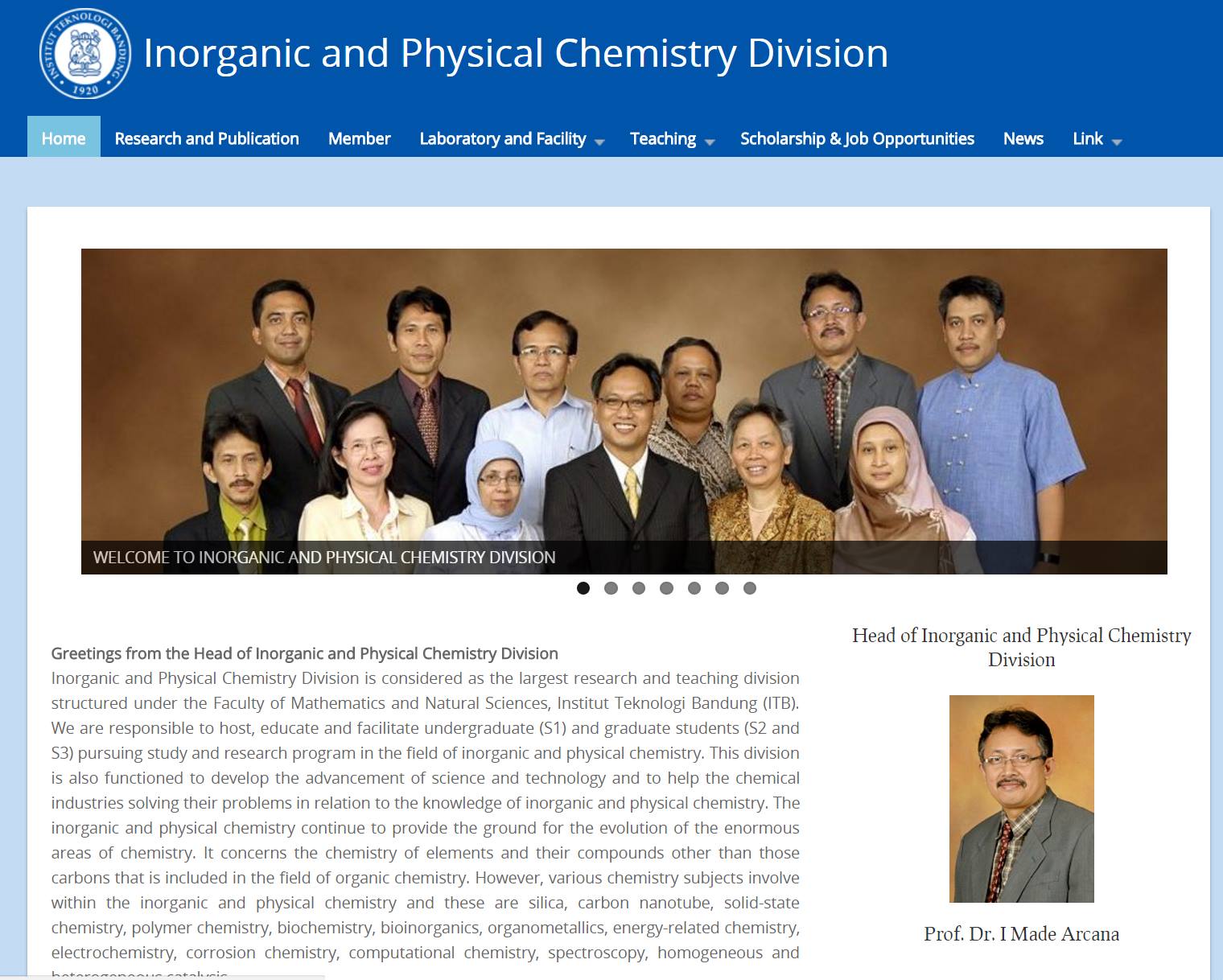The height and width of the screenshot is (980, 1223).
Task: Select the fourth slideshow dot
Action: pos(666,588)
